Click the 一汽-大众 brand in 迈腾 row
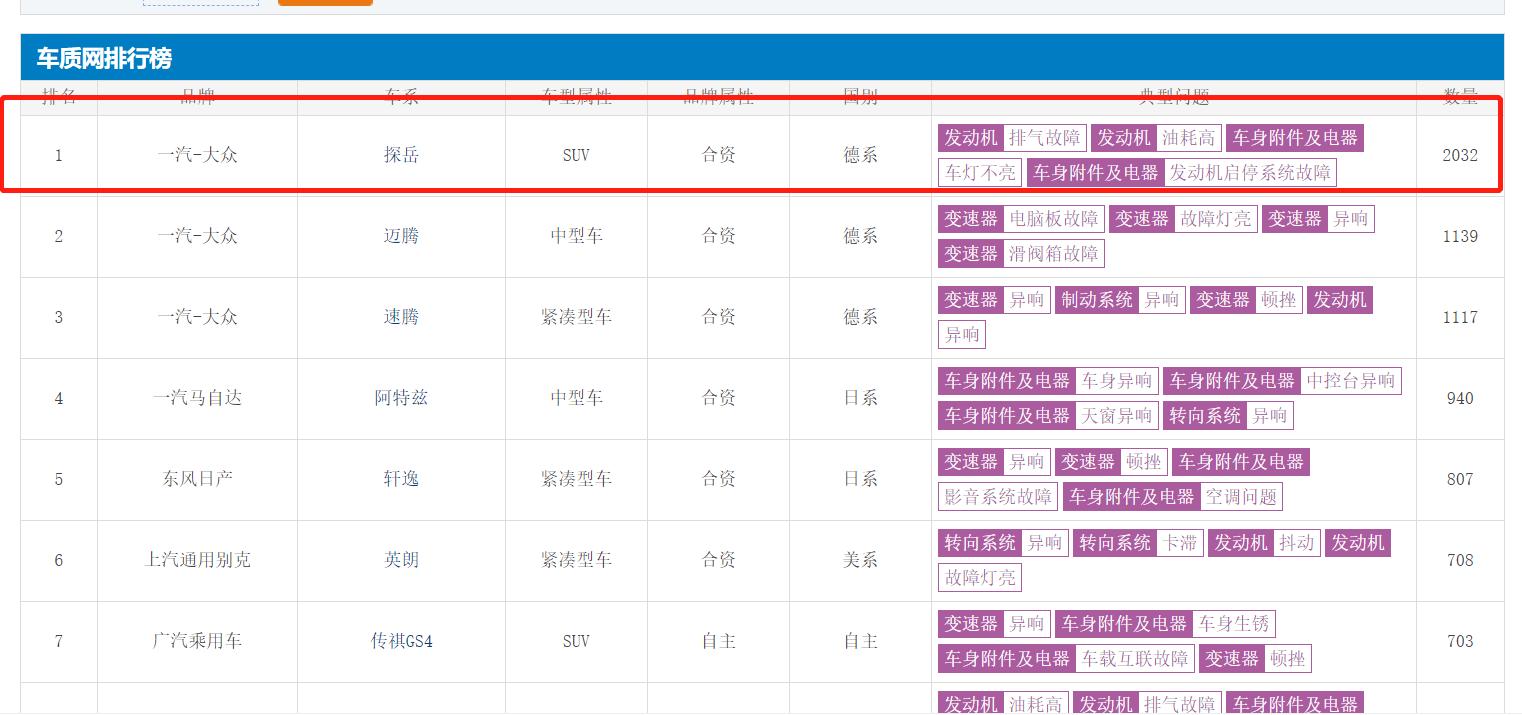This screenshot has width=1522, height=715. 197,236
